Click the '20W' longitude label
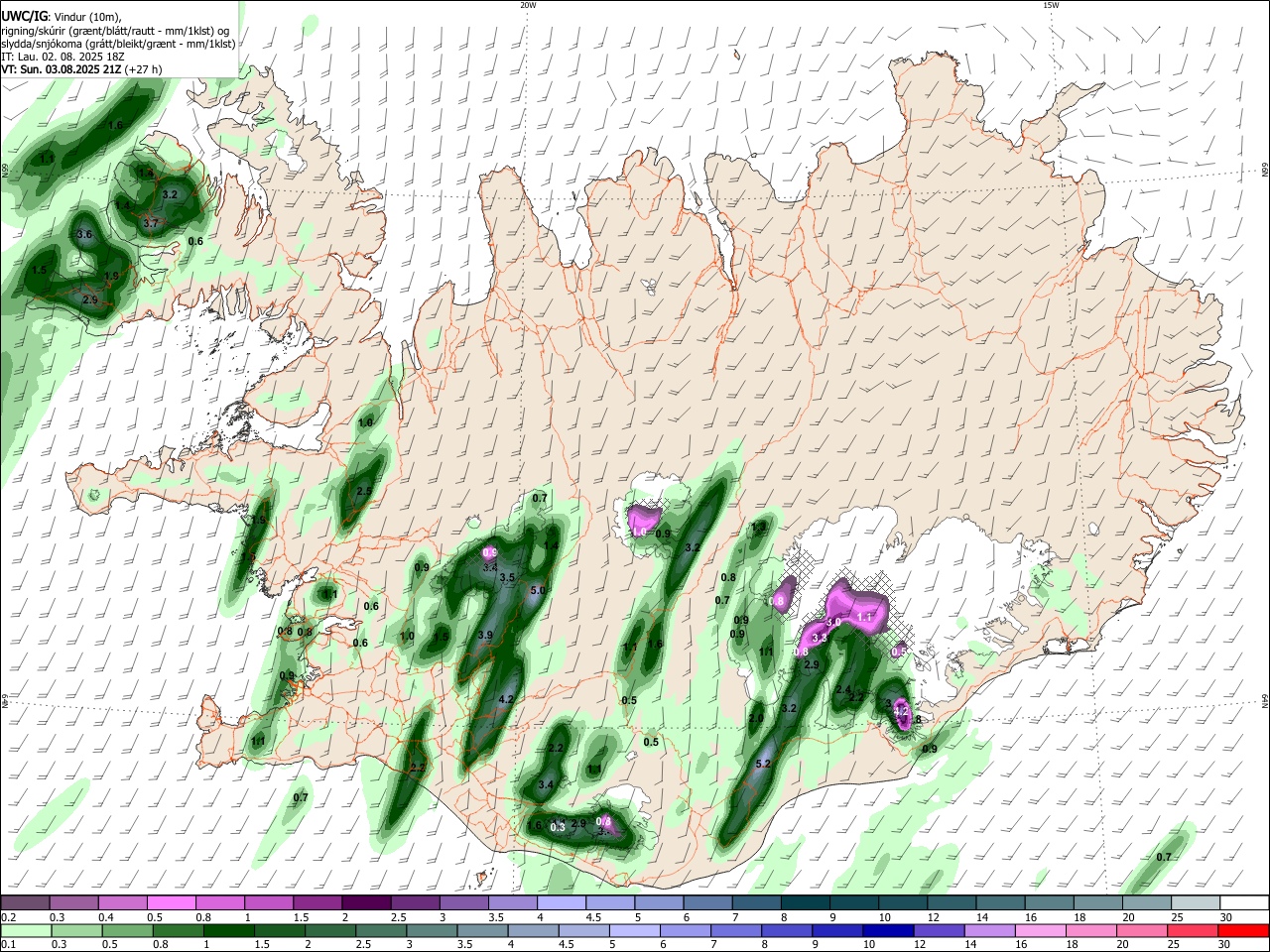 [x=528, y=5]
